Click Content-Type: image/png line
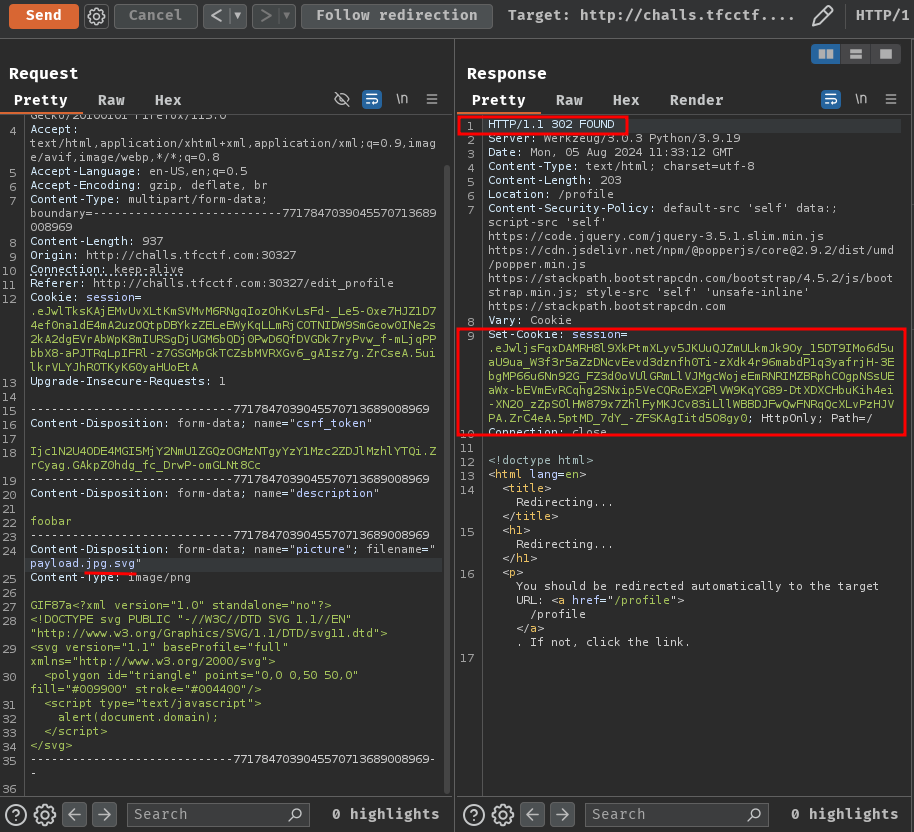This screenshot has height=832, width=914. pyautogui.click(x=111, y=577)
